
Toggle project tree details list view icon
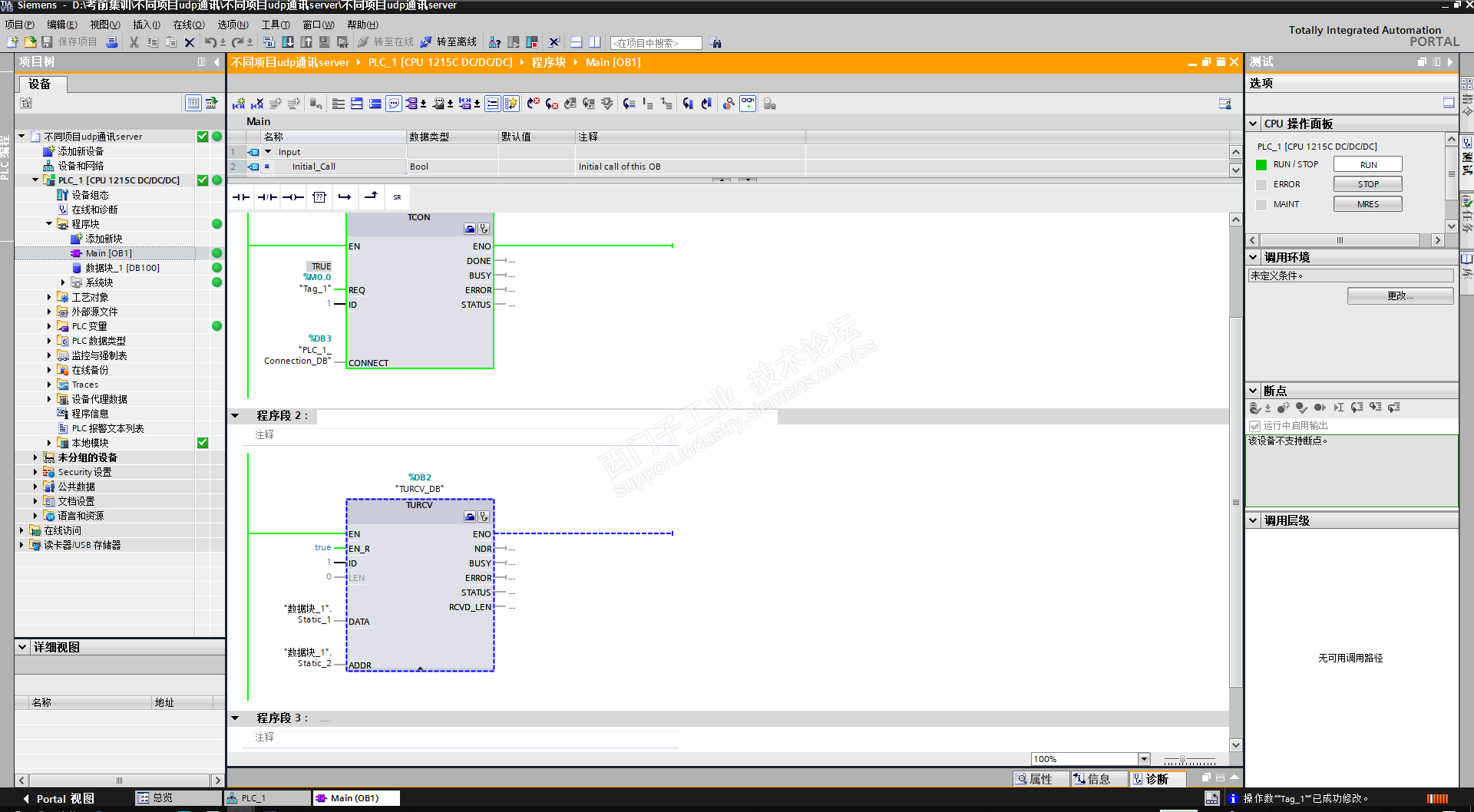tap(193, 103)
